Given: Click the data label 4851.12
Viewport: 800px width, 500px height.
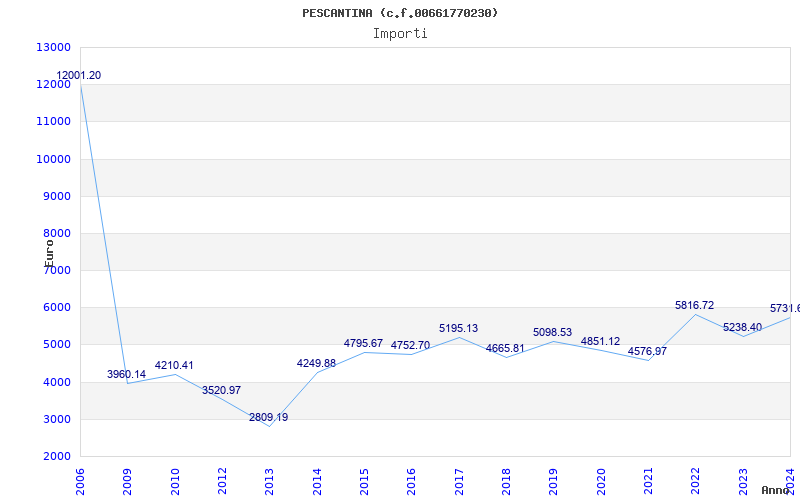Looking at the screenshot, I should 601,342.
